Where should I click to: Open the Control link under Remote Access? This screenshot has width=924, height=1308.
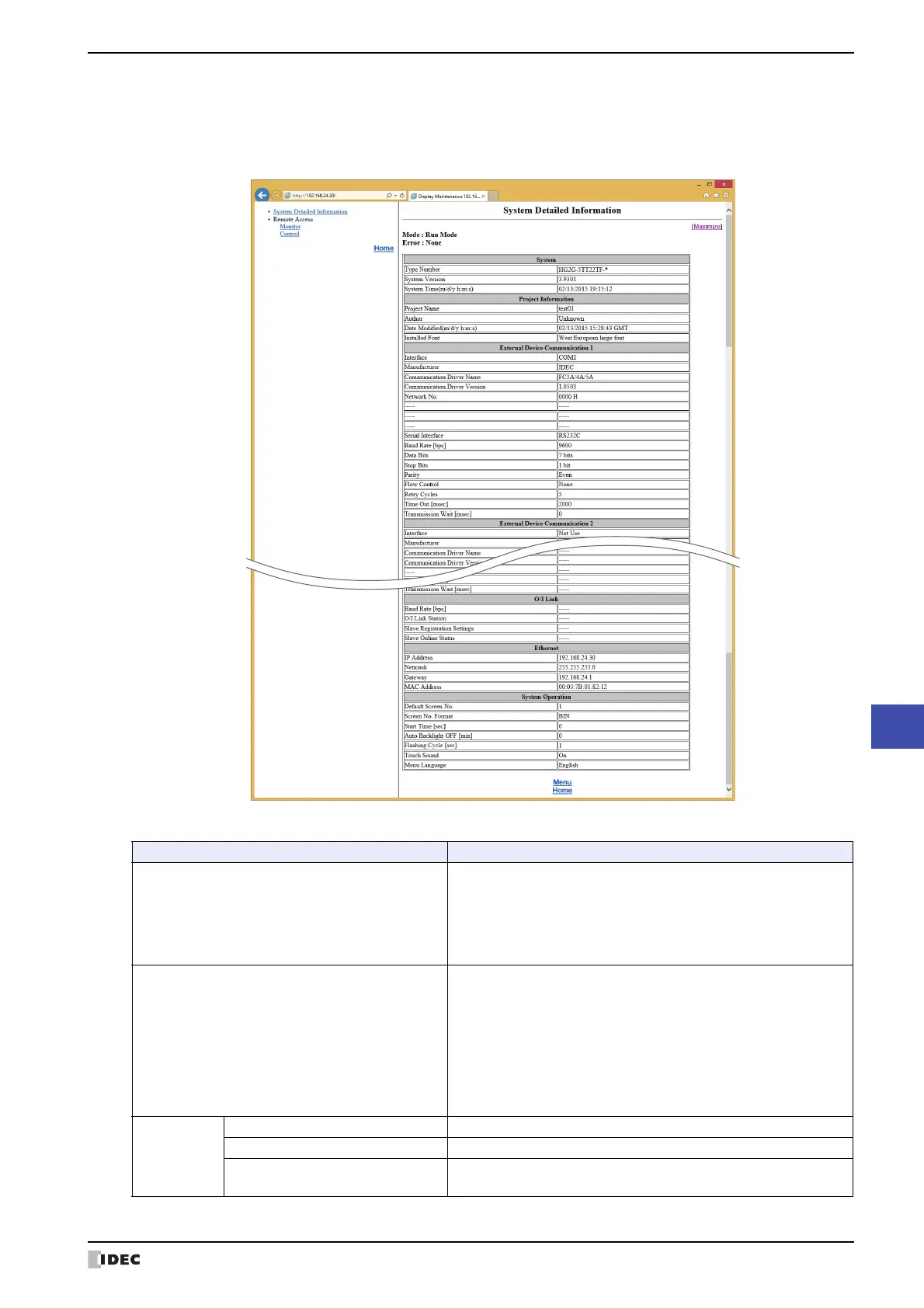coord(290,234)
